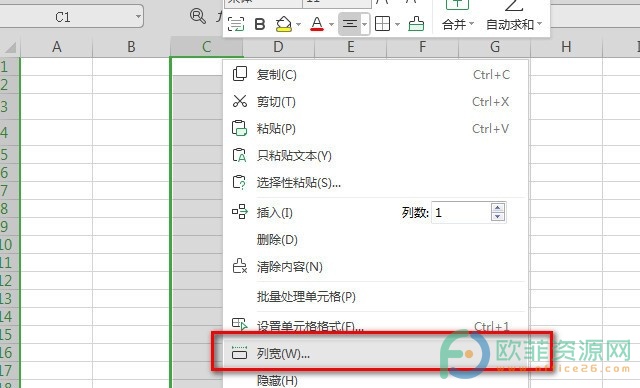
Task: Click the Bold button in mini toolbar
Action: pos(260,24)
